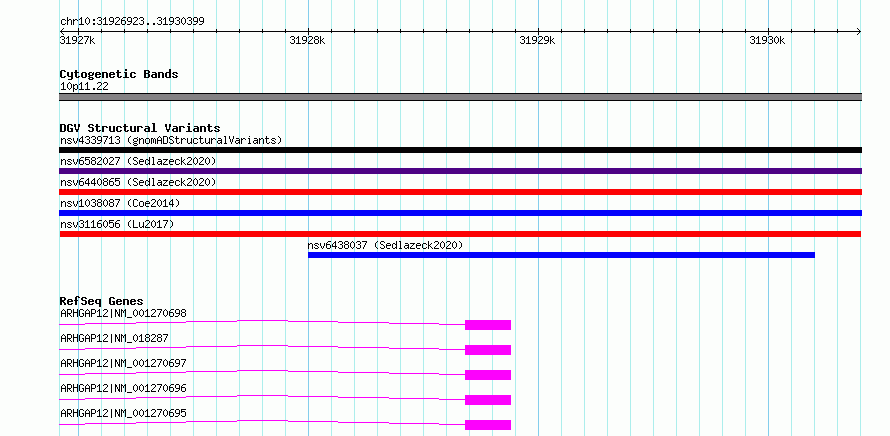Viewport: 890px width, 436px height.
Task: Click the ARHGAP12|NM_001270697 transcript label
Action: [123, 363]
